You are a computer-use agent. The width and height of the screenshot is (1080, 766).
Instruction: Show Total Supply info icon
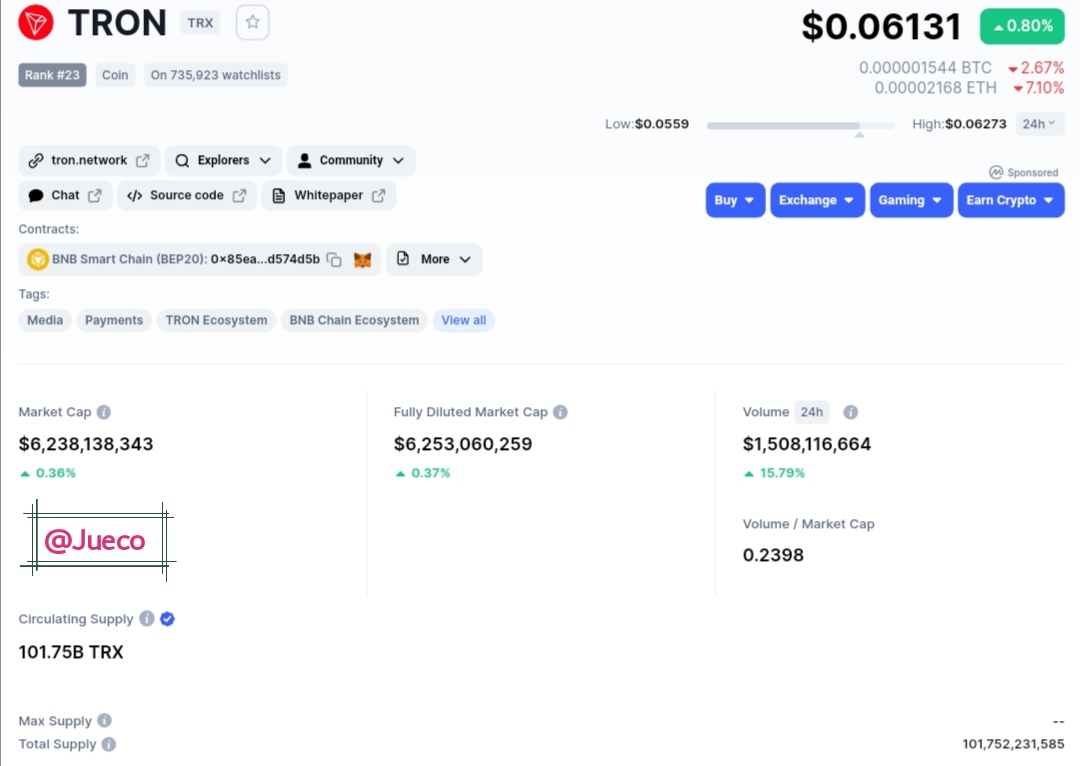pyautogui.click(x=109, y=744)
